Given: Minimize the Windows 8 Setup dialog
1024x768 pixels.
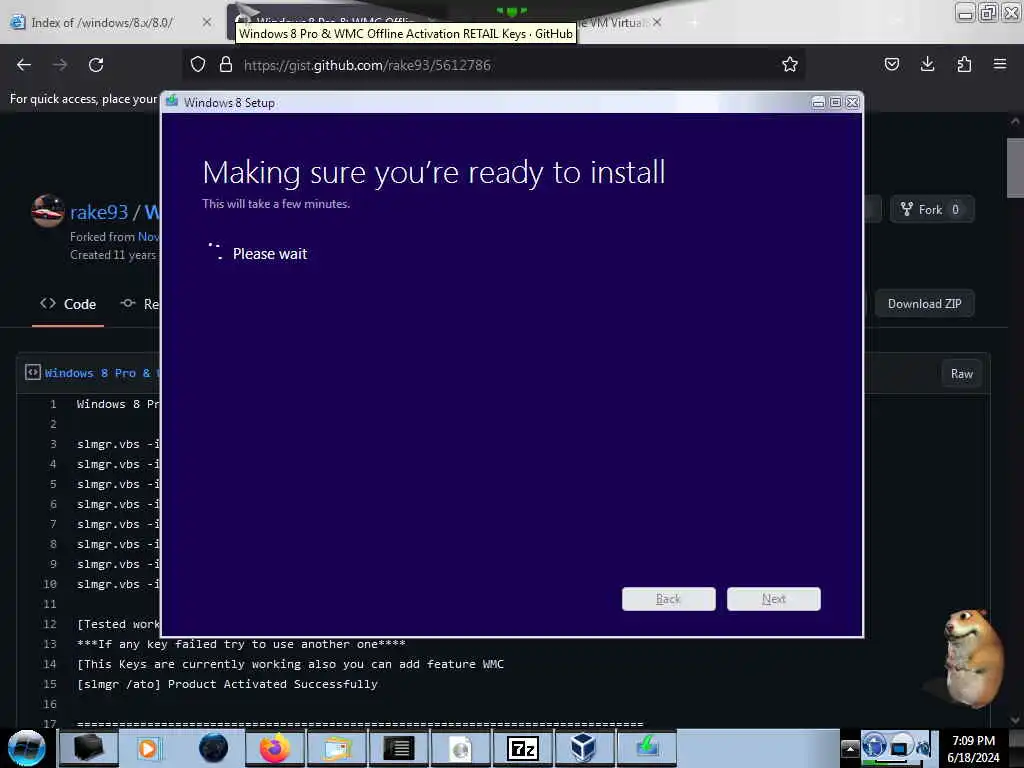Looking at the screenshot, I should coord(818,102).
